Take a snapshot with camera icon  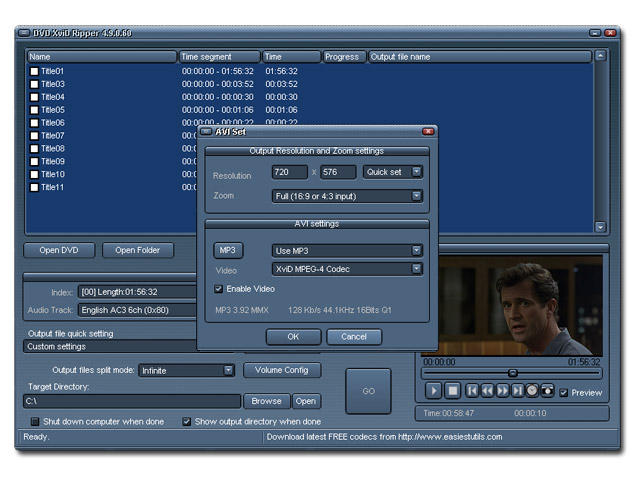point(547,391)
